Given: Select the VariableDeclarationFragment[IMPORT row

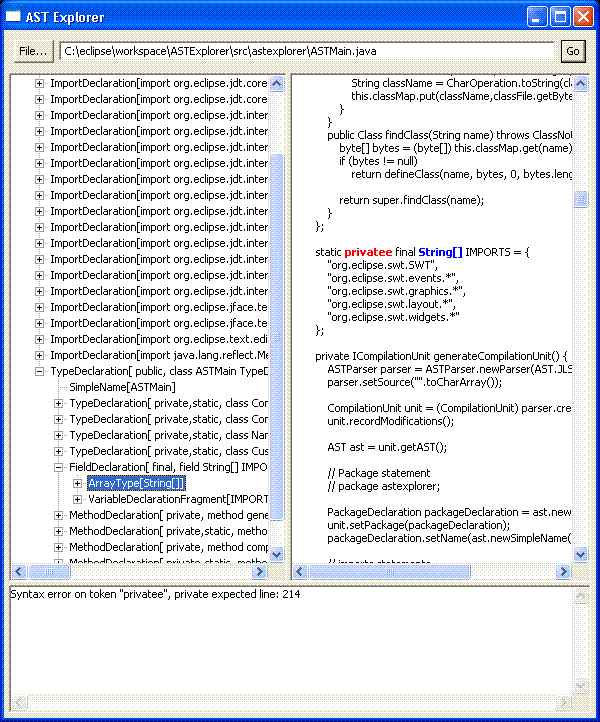Looking at the screenshot, I should [178, 499].
